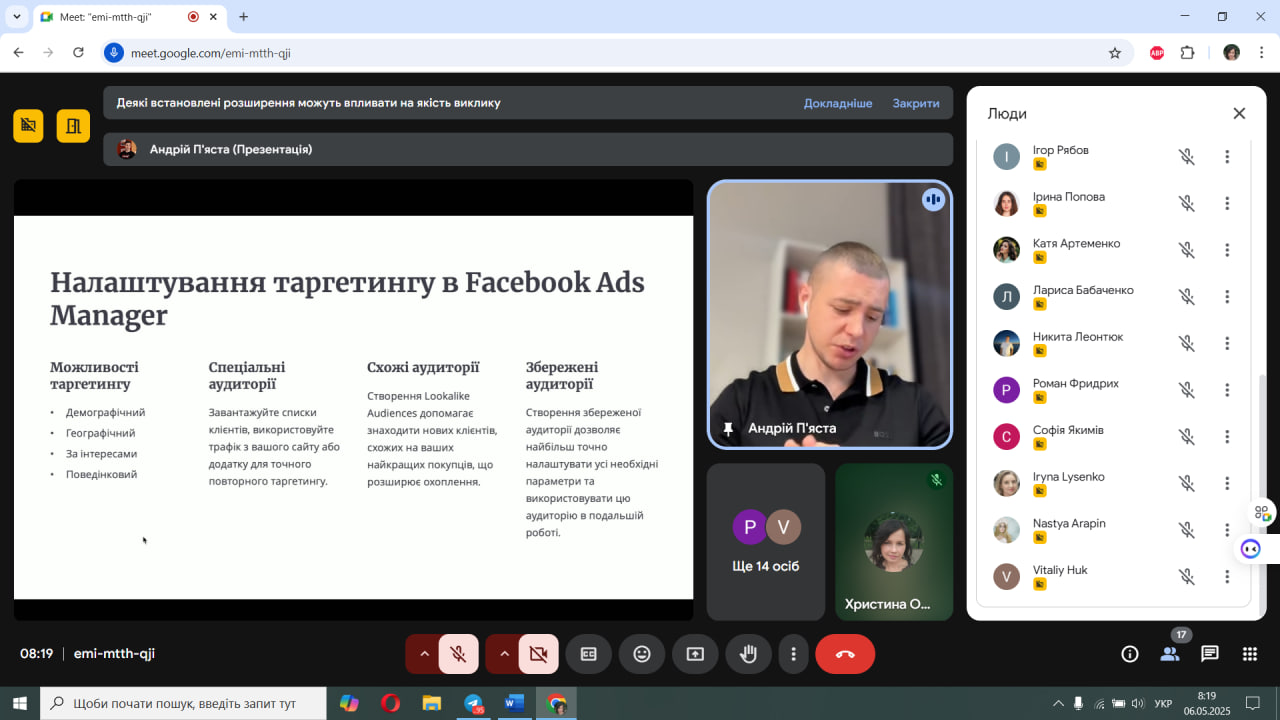This screenshot has width=1280, height=720.
Task: Dismiss banner with Закрити button
Action: tap(916, 103)
